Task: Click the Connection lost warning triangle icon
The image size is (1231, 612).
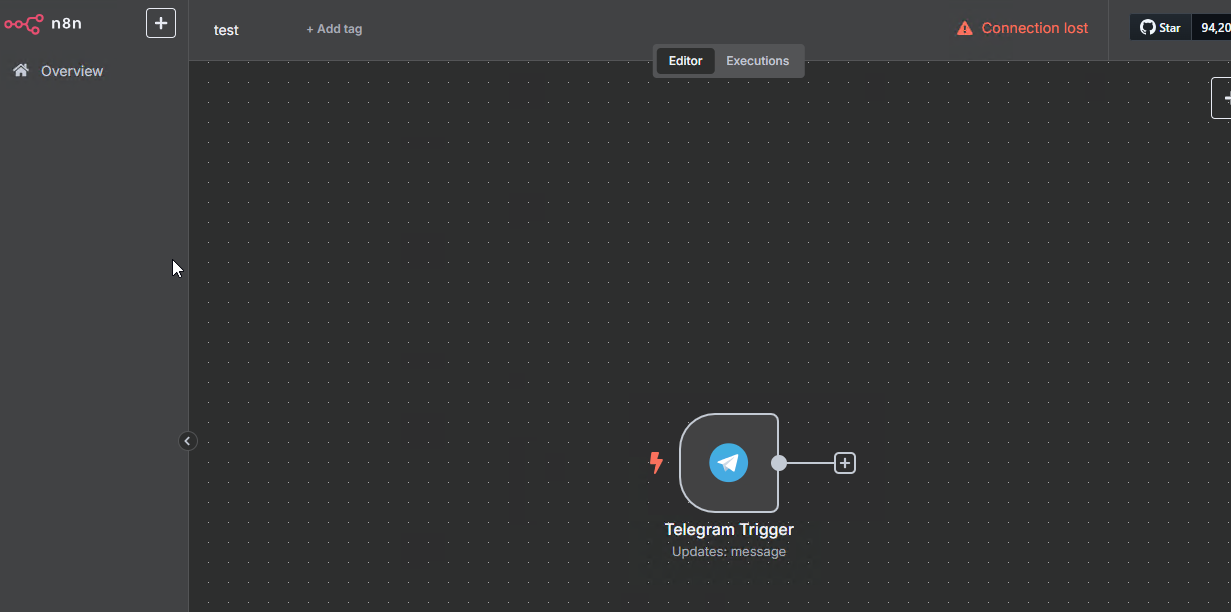Action: point(964,28)
